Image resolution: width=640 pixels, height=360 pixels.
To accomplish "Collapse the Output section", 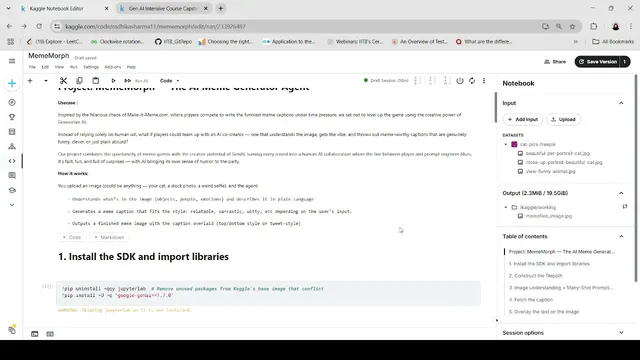I will coord(621,193).
